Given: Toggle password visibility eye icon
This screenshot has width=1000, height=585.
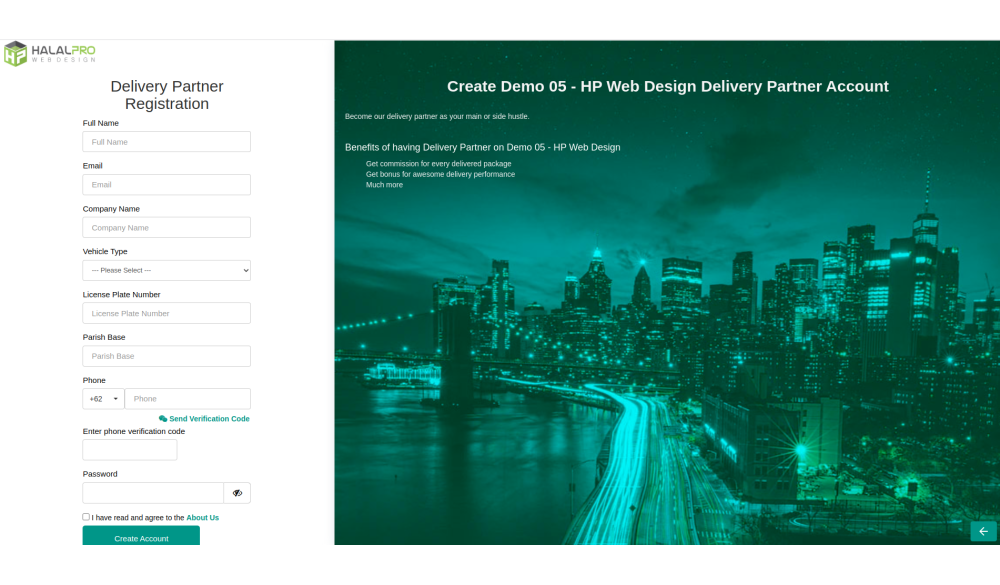Looking at the screenshot, I should click(x=237, y=493).
